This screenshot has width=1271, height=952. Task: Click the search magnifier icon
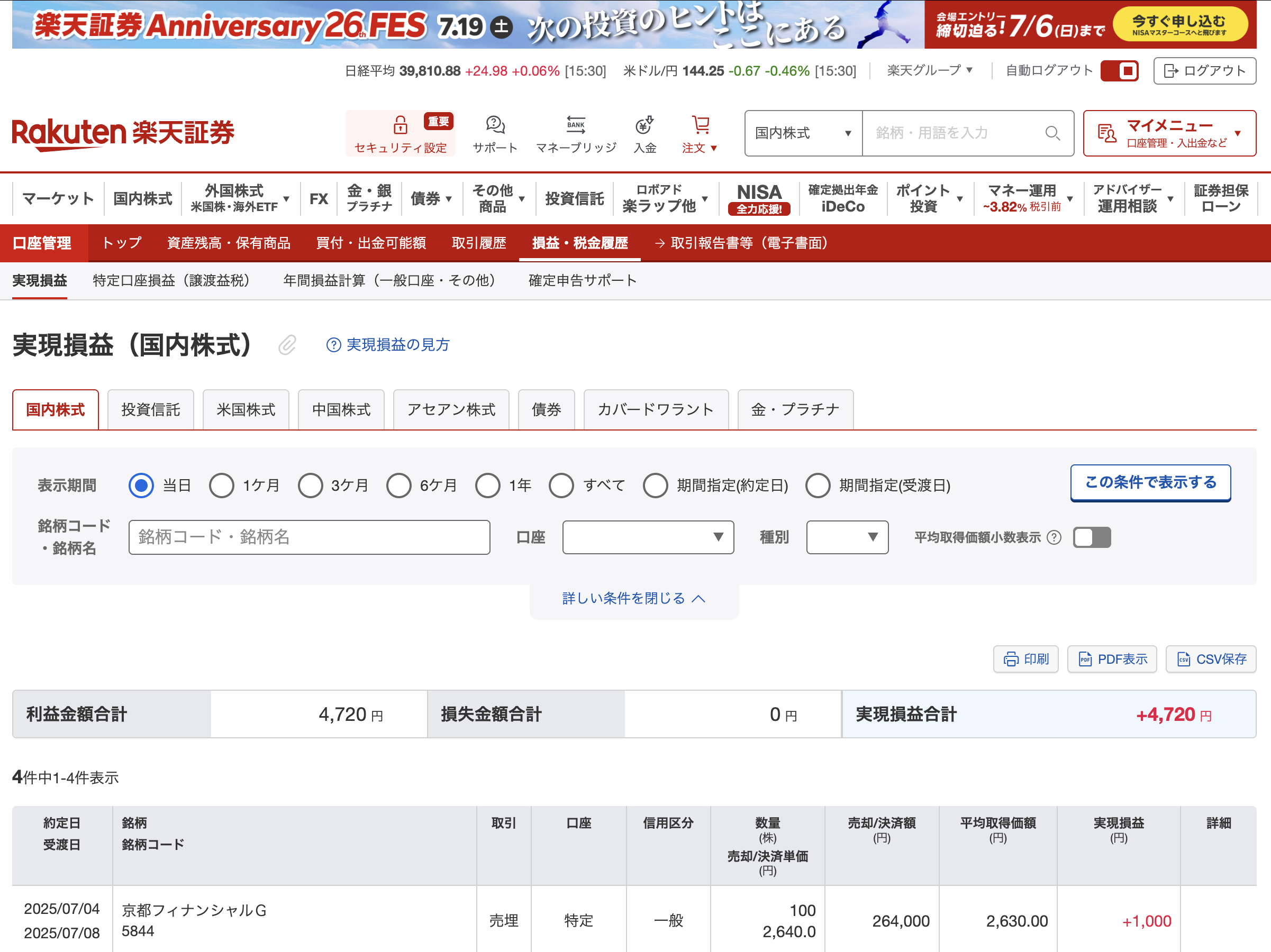[x=1052, y=133]
